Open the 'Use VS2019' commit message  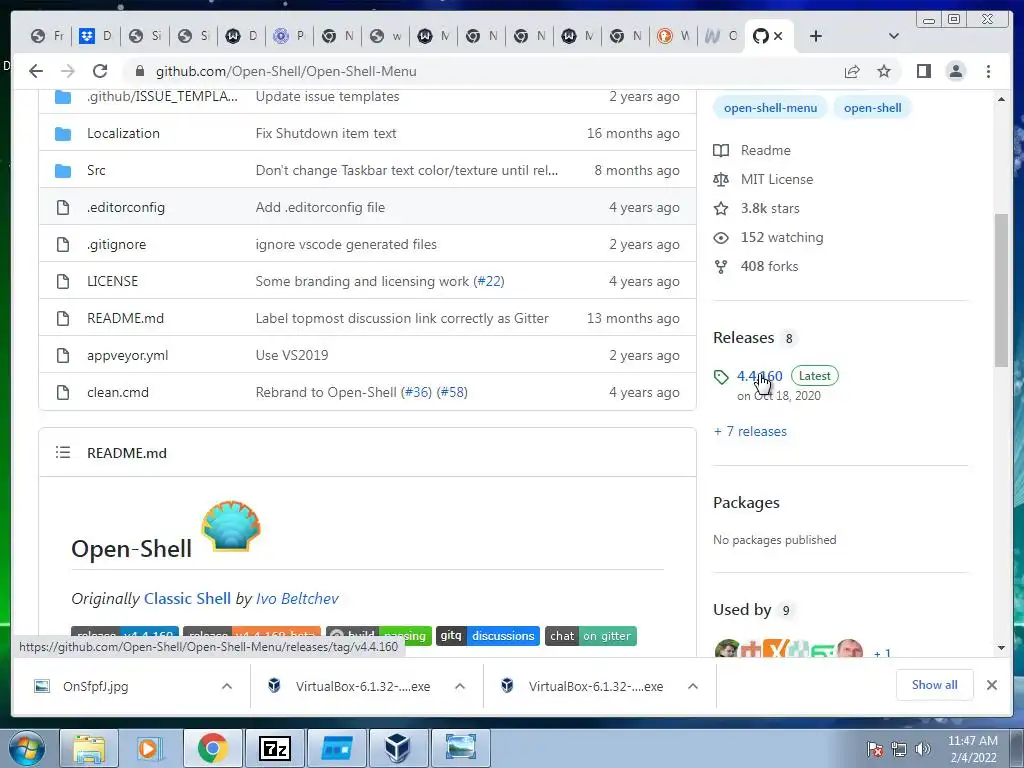coord(292,355)
